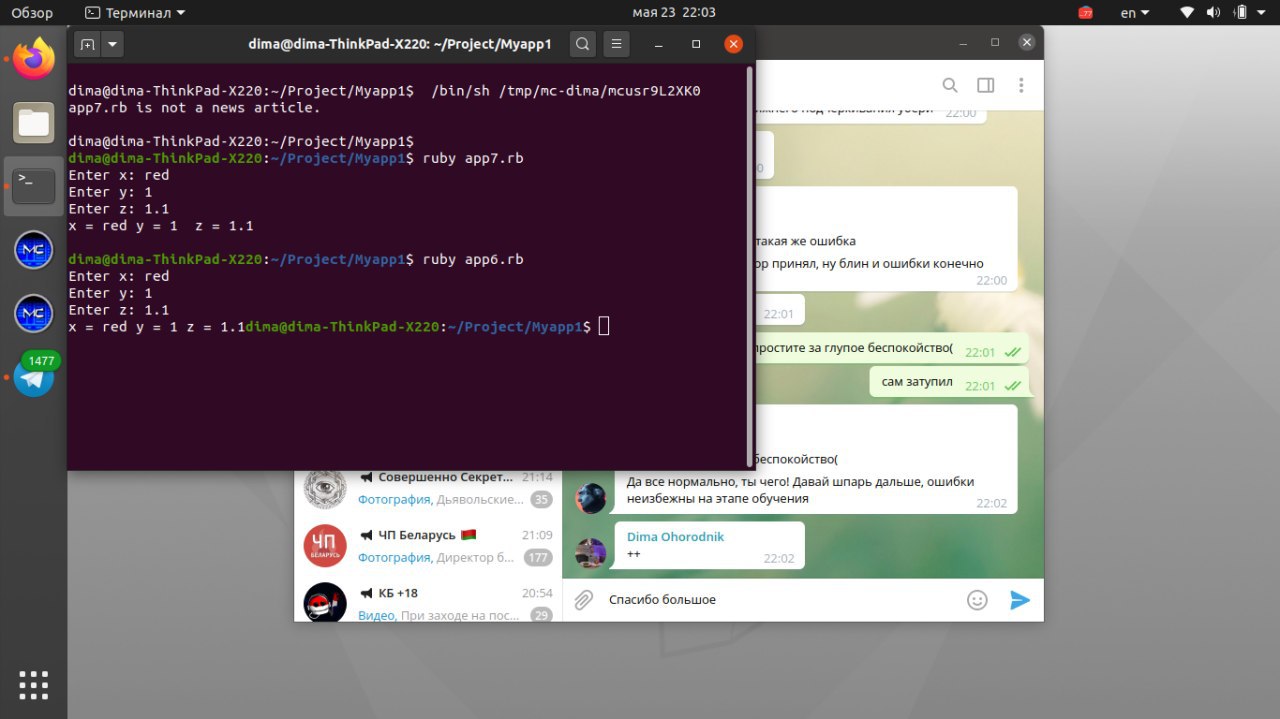Image resolution: width=1280 pixels, height=719 pixels.
Task: Open the КБ +18 channel chat
Action: 428,602
